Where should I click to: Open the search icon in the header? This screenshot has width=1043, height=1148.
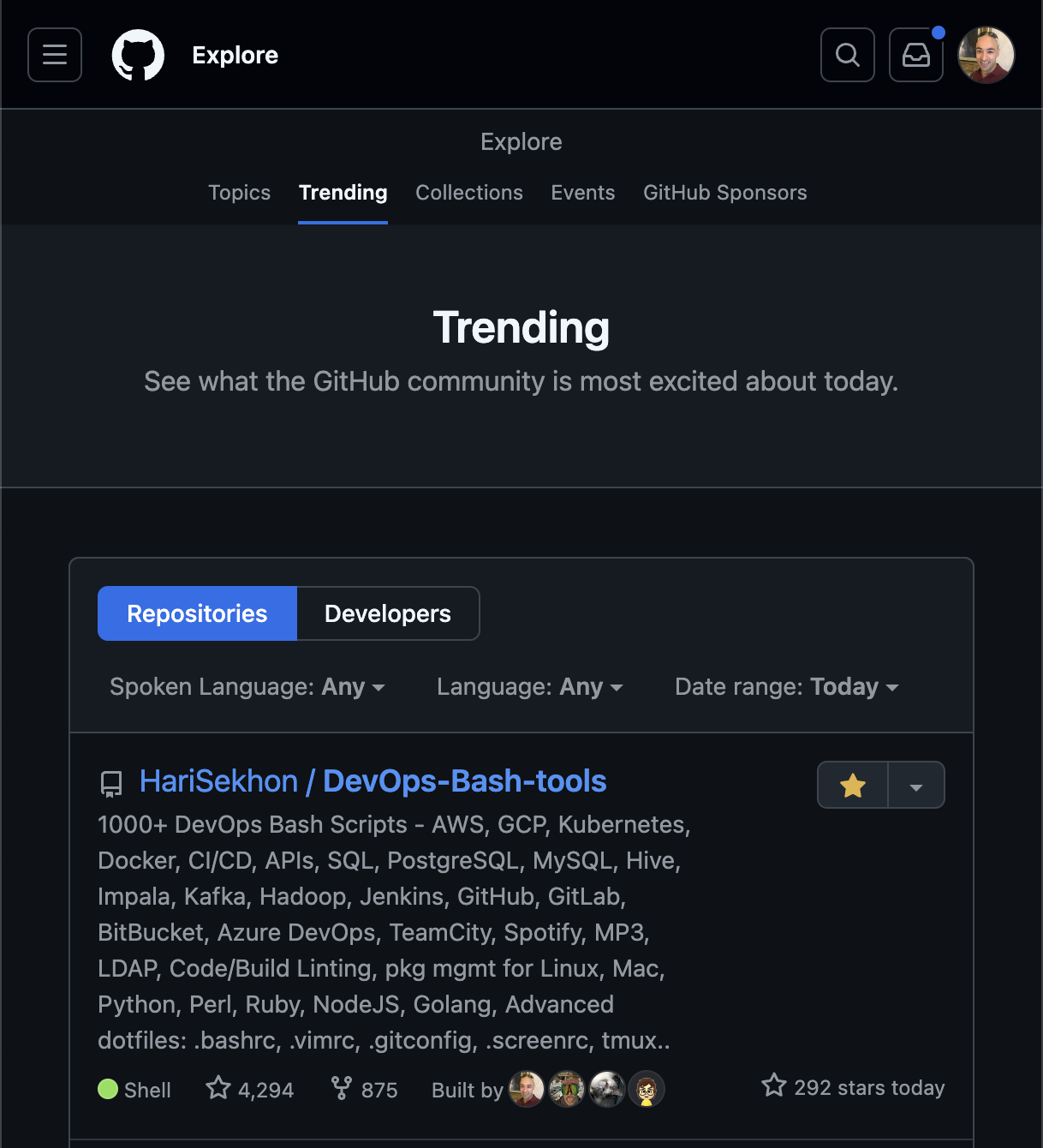(847, 54)
